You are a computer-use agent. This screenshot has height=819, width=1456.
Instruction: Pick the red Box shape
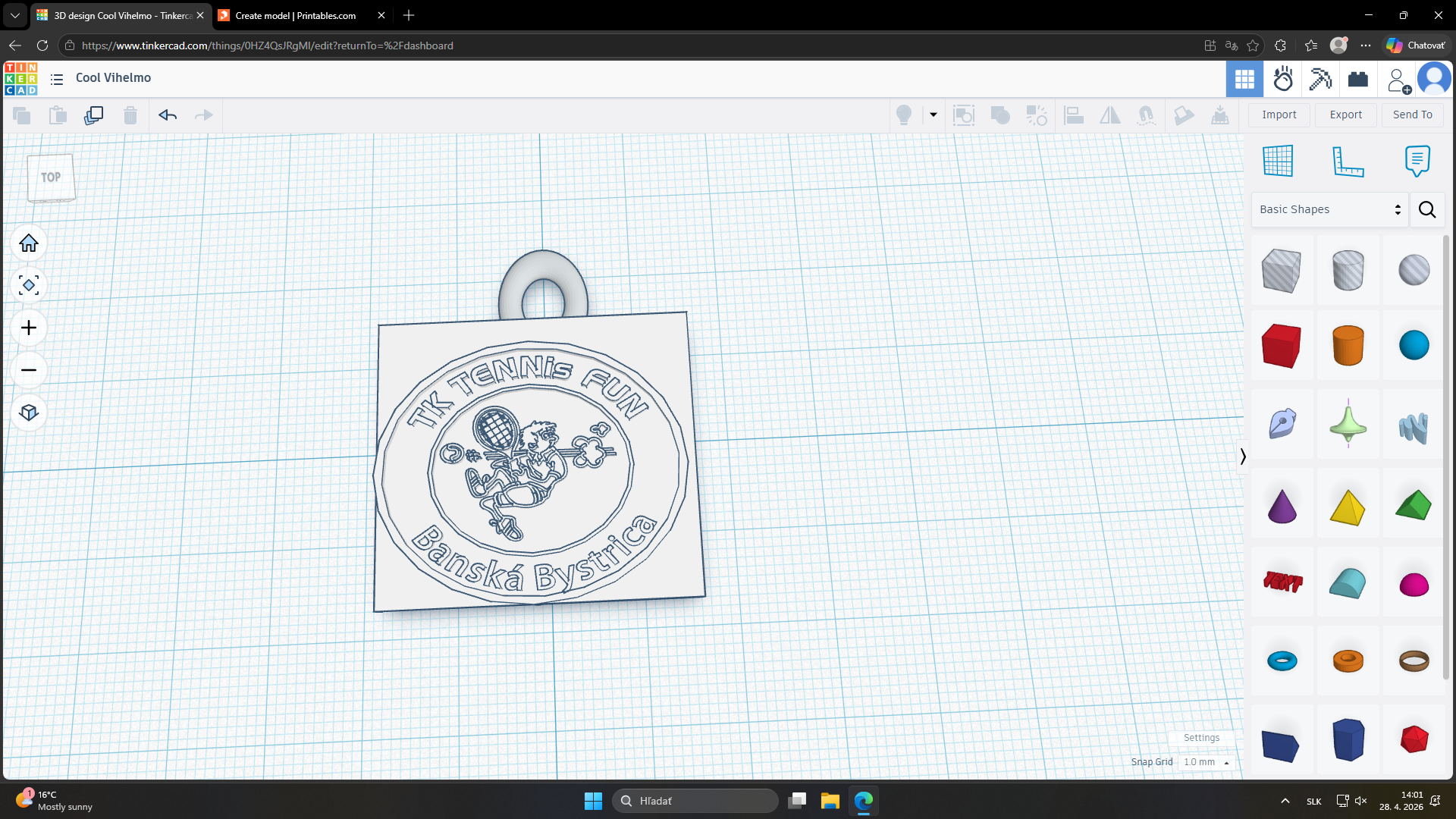point(1281,346)
